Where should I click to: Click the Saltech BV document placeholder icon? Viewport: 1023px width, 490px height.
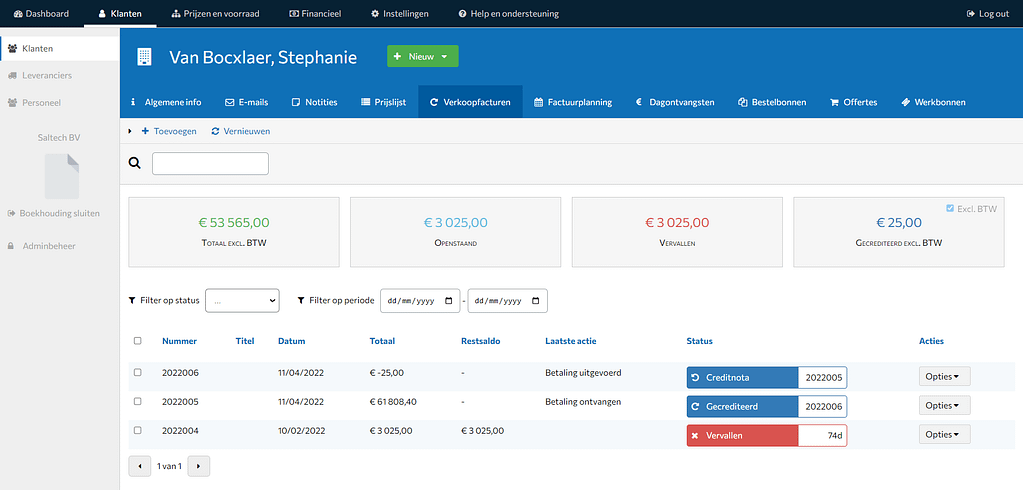(62, 176)
